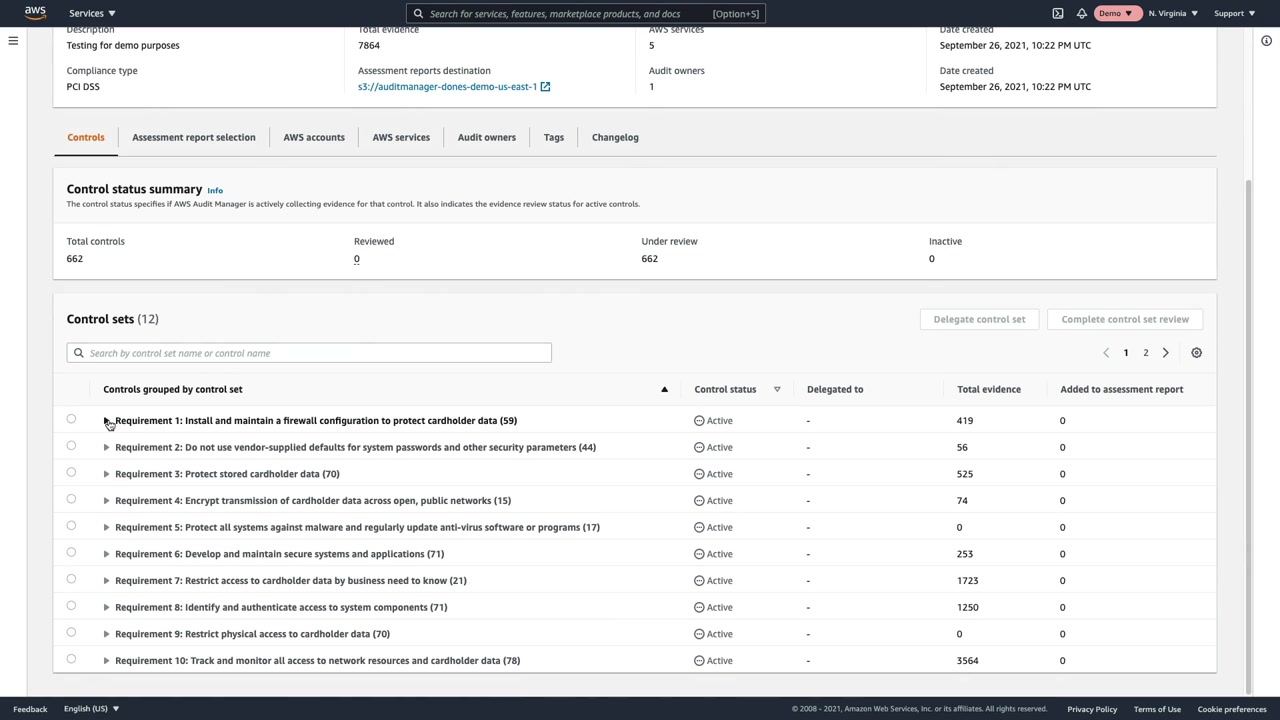Open CloudShell terminal icon in header
Screen dimensions: 1280x720
1058,13
